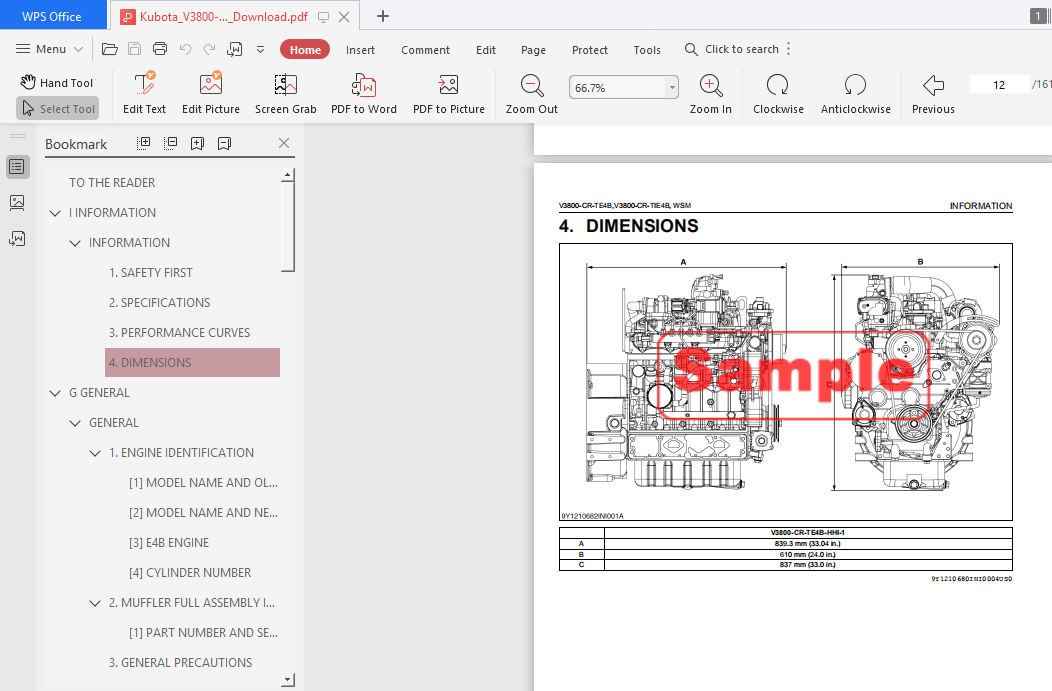Go to the Previous page
This screenshot has height=691, width=1052.
click(933, 93)
